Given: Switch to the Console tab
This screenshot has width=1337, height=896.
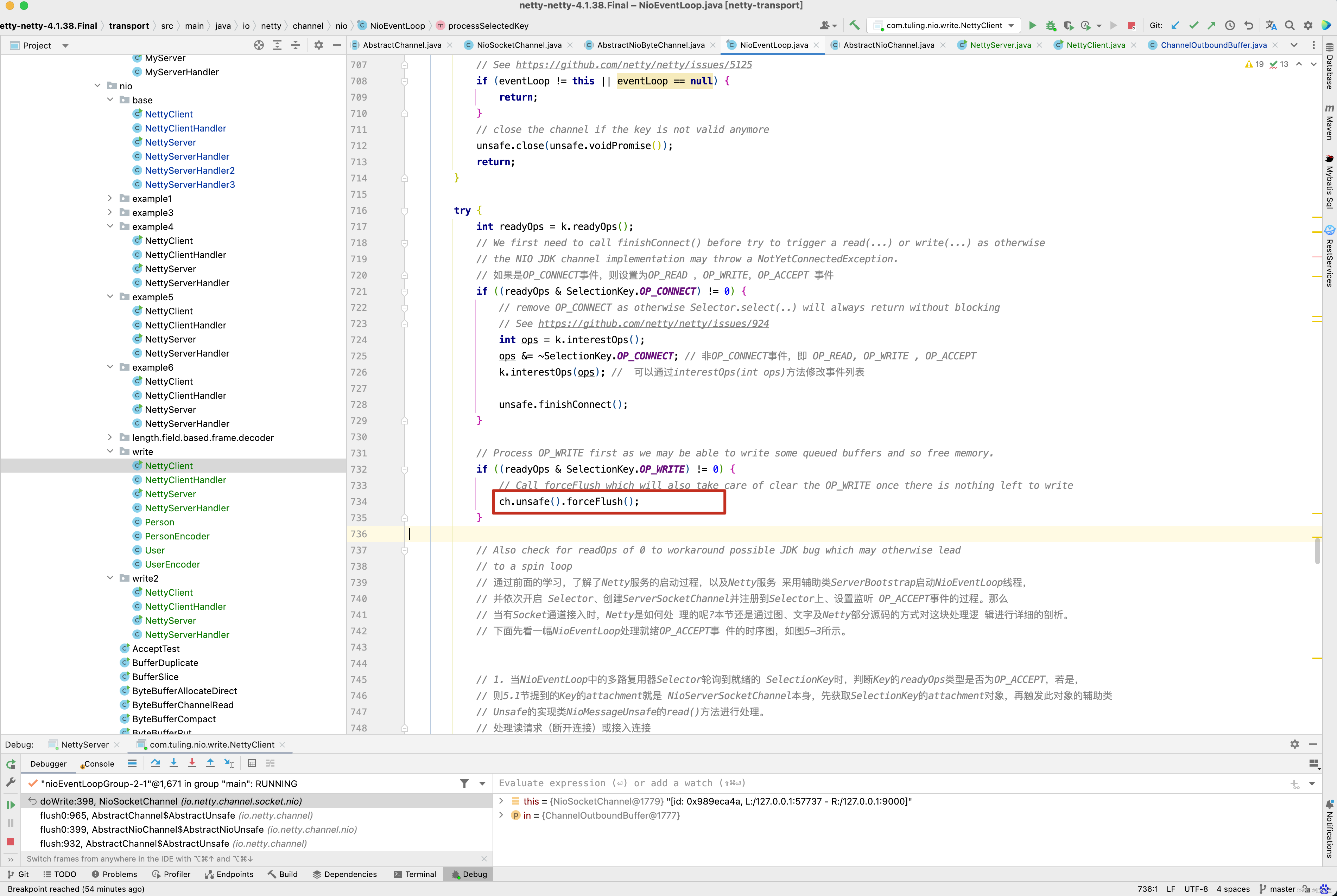Looking at the screenshot, I should click(99, 764).
